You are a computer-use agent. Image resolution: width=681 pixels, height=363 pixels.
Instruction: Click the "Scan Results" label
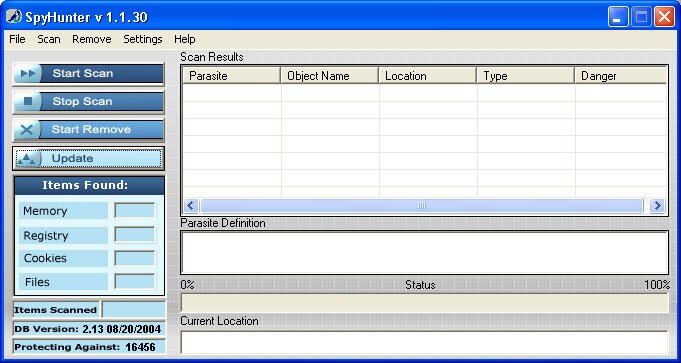pyautogui.click(x=212, y=57)
